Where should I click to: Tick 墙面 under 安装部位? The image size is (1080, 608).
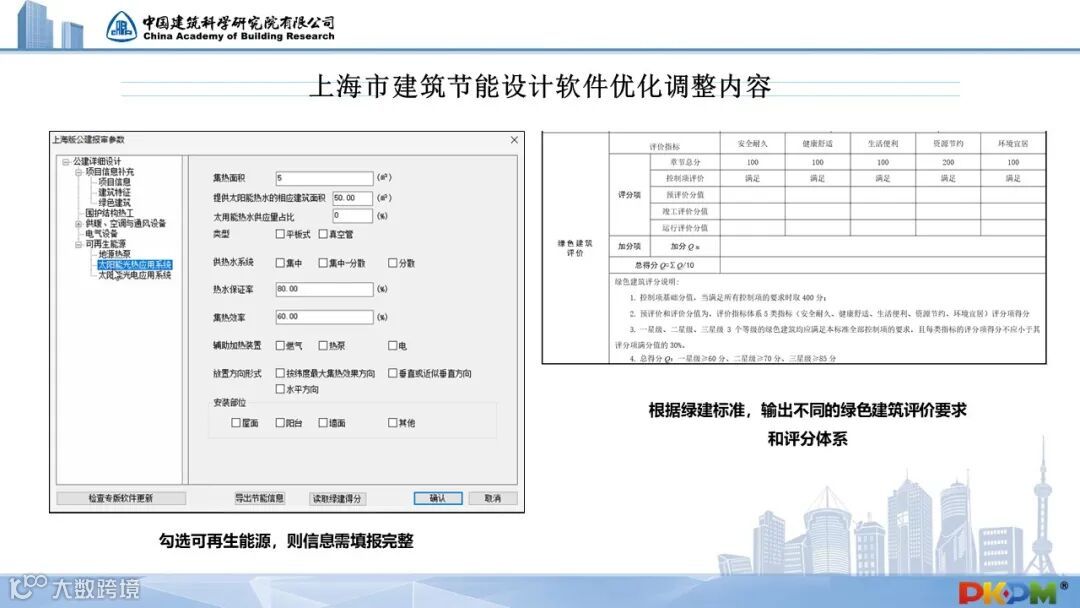coord(323,423)
